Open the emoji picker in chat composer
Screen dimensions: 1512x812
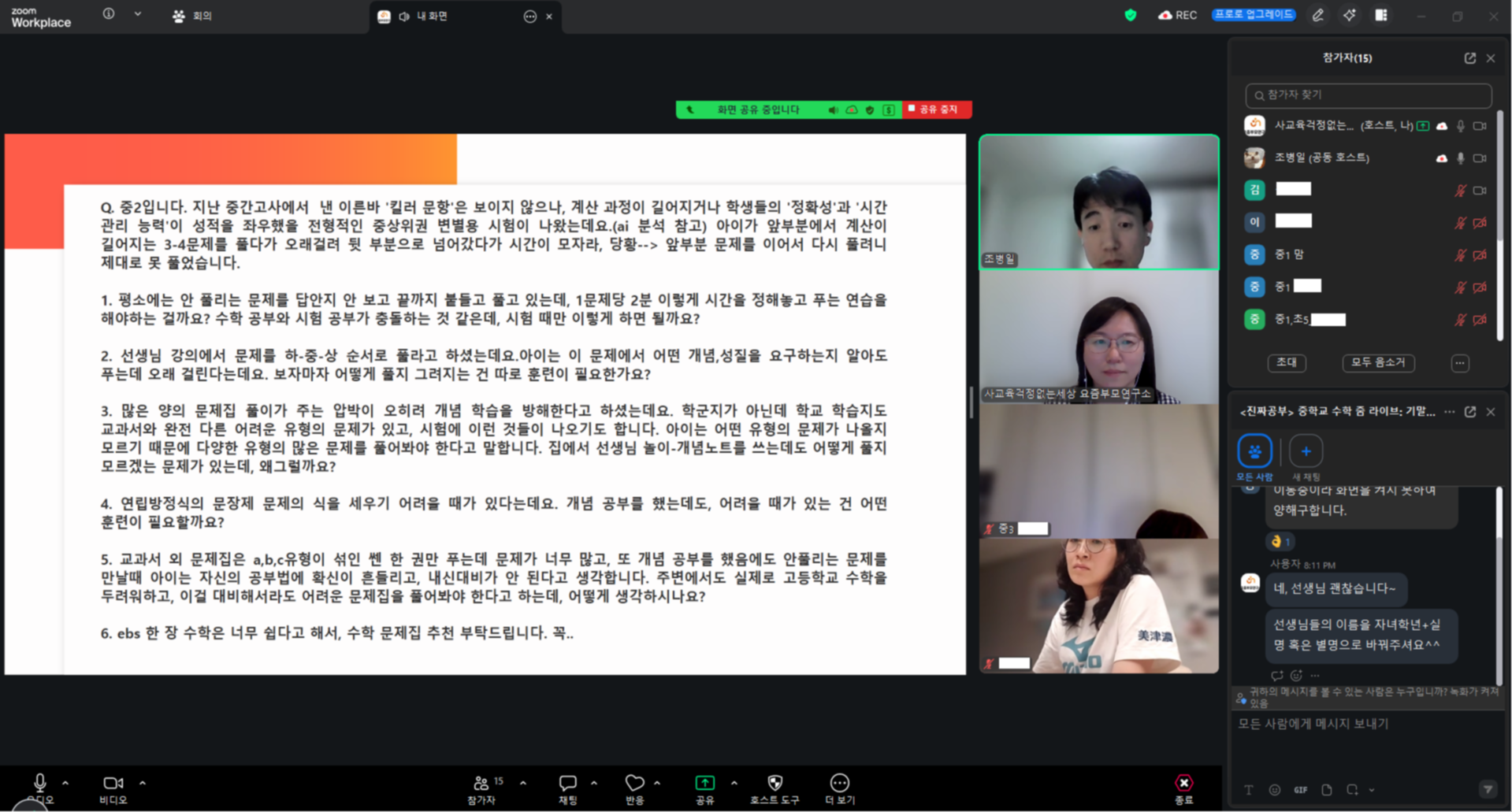click(x=1275, y=790)
